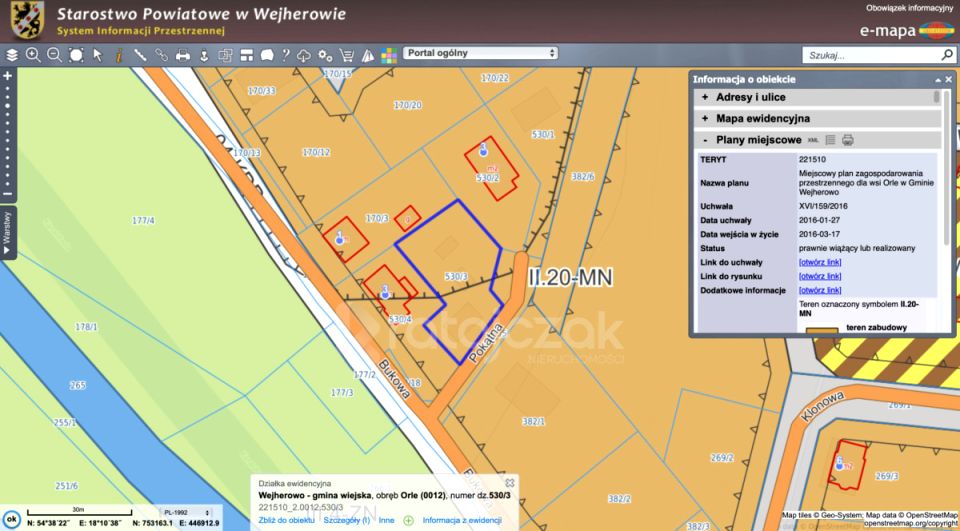Open the print map tool
Viewport: 960px width, 531px height.
pyautogui.click(x=183, y=55)
